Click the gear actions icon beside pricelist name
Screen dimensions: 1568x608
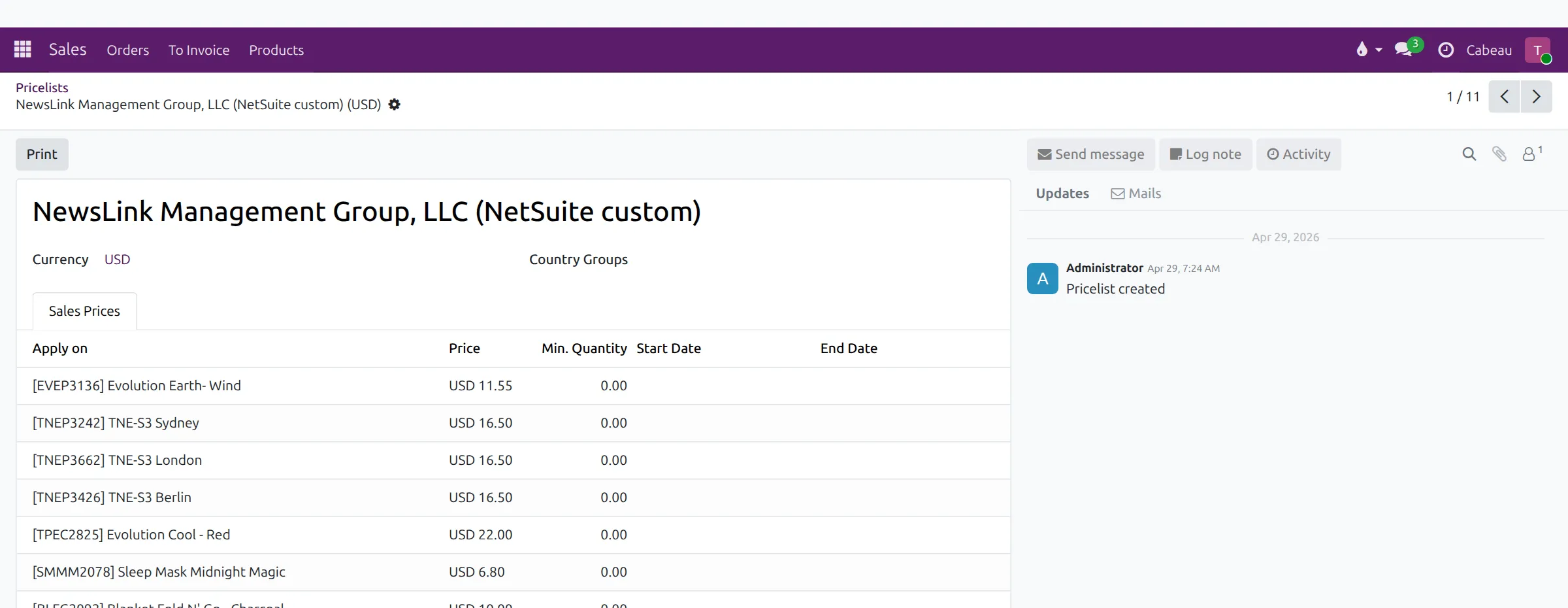tap(394, 105)
